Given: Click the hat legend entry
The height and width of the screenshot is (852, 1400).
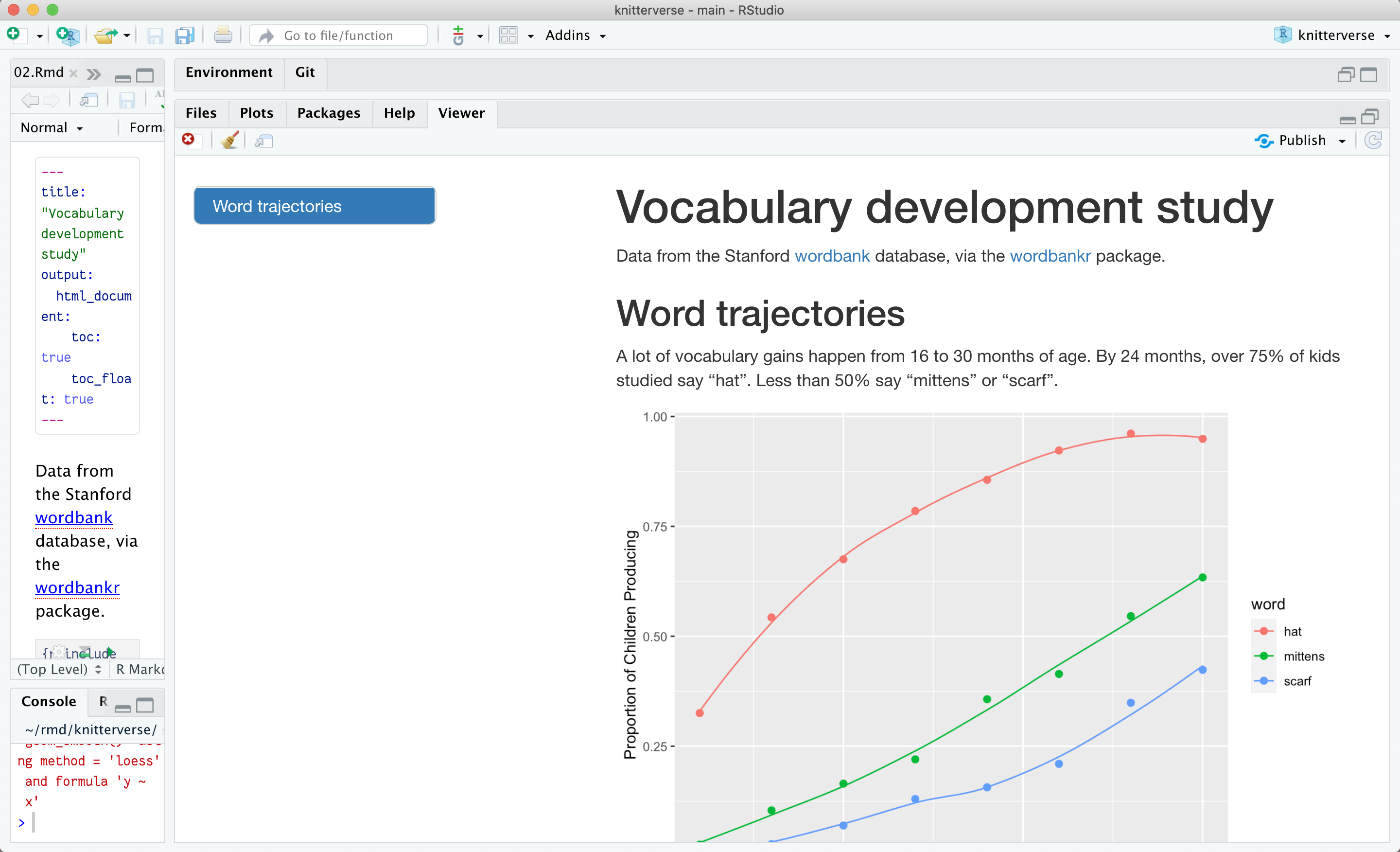Looking at the screenshot, I should [1277, 632].
